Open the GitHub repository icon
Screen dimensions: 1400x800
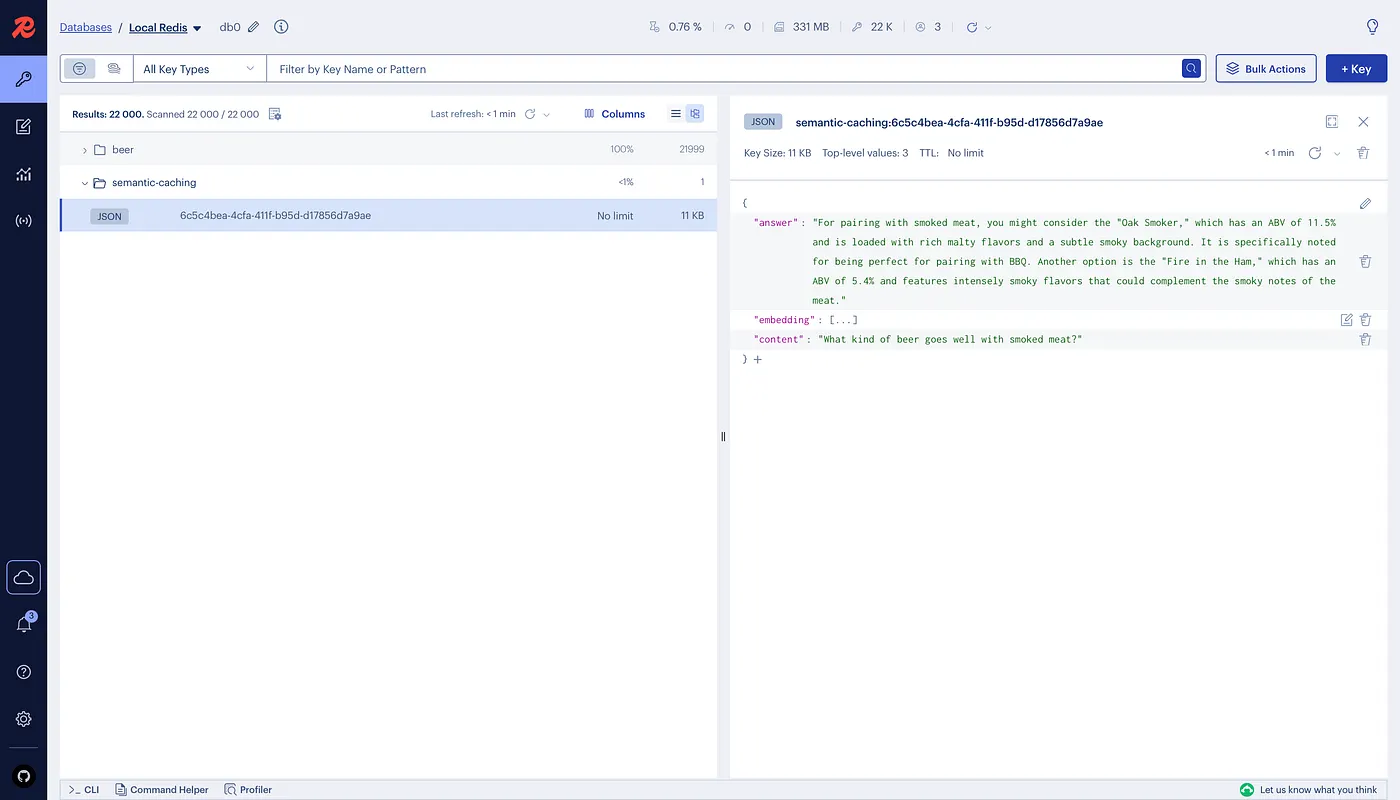23,775
